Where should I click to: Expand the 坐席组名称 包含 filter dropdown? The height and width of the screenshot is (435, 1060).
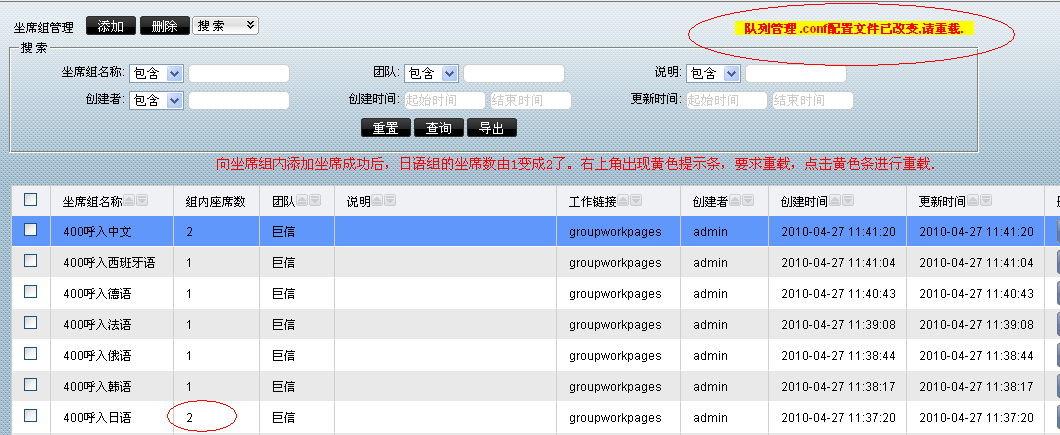pos(157,73)
